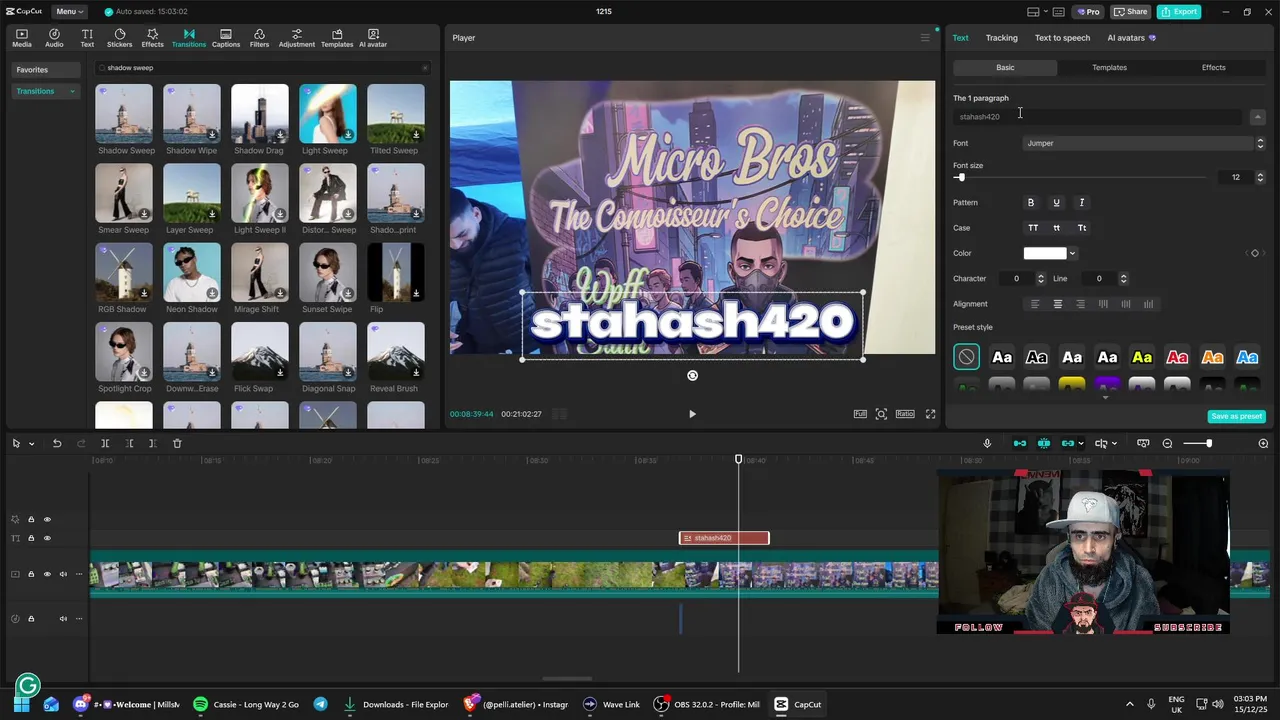
Task: Add keyframe diamond for Color
Action: (1255, 253)
